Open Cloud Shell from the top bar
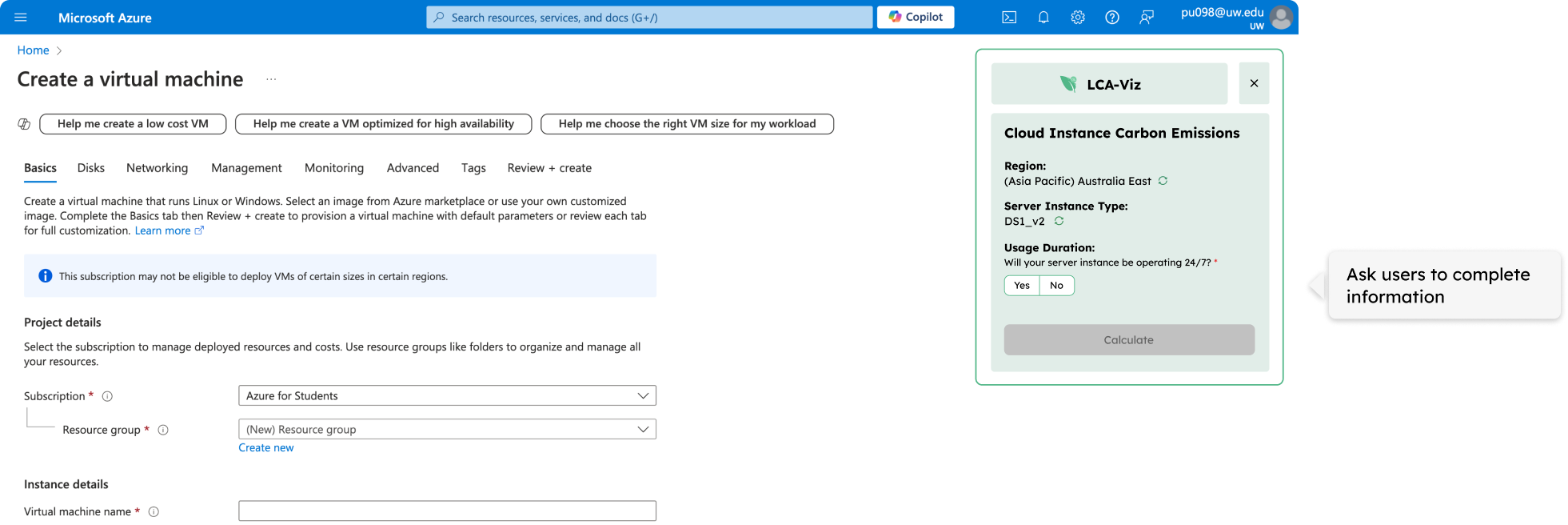 tap(1009, 18)
